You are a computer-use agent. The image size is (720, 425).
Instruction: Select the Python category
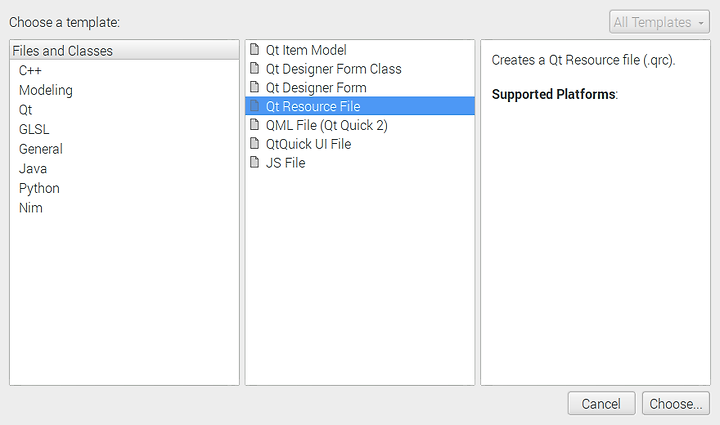[39, 189]
